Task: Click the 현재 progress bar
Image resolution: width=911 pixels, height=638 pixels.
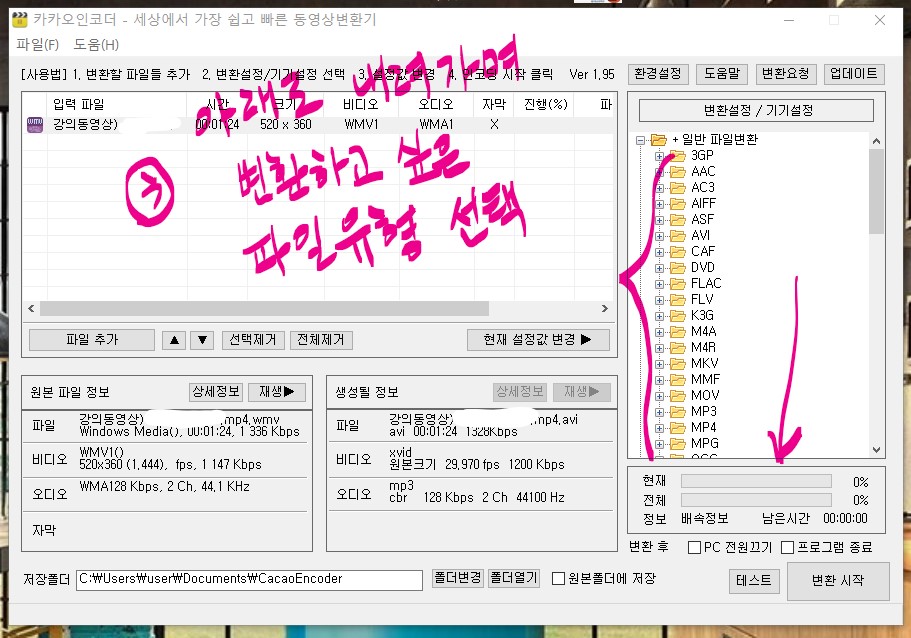Action: 756,481
